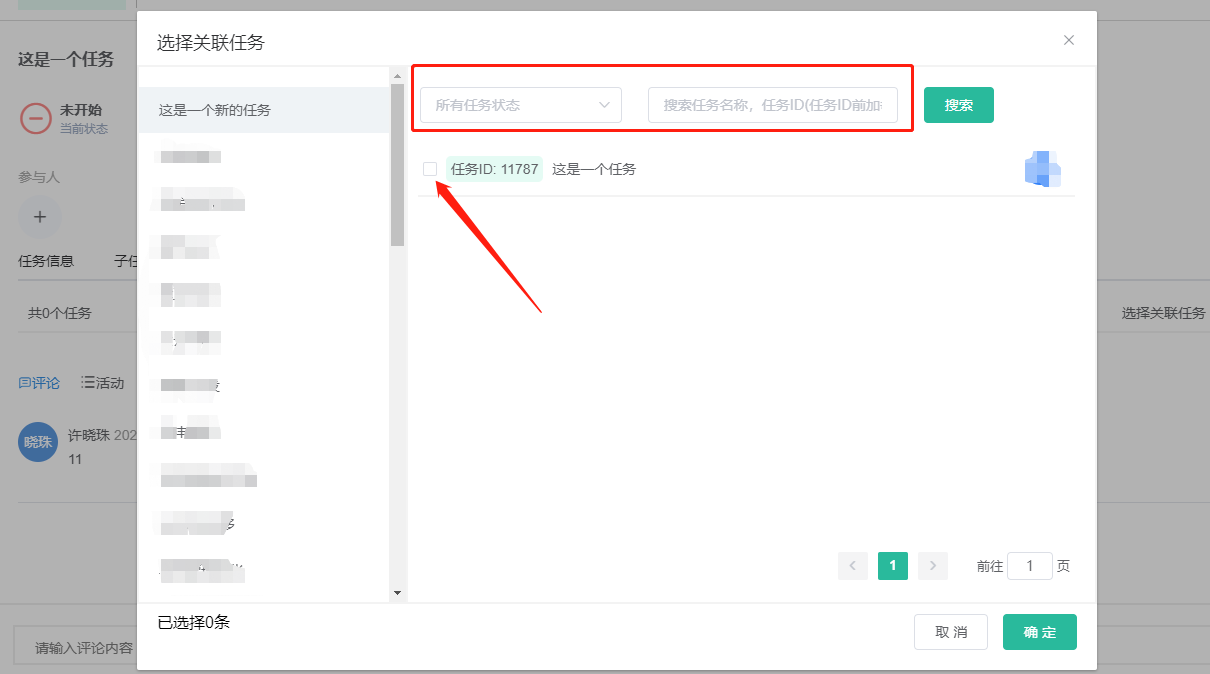Viewport: 1210px width, 674px height.
Task: Open 任务信息 tab in background page
Action: pyautogui.click(x=46, y=261)
